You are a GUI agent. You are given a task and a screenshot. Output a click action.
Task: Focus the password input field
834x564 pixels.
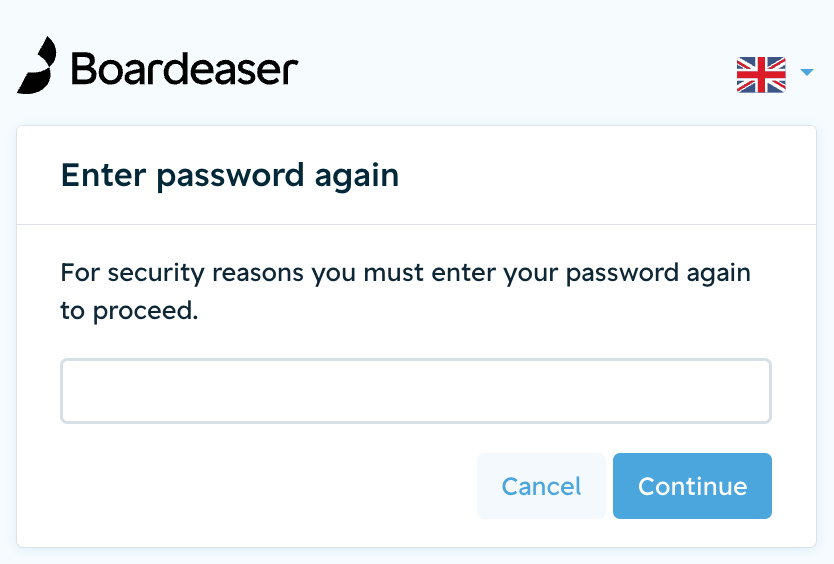coord(416,391)
